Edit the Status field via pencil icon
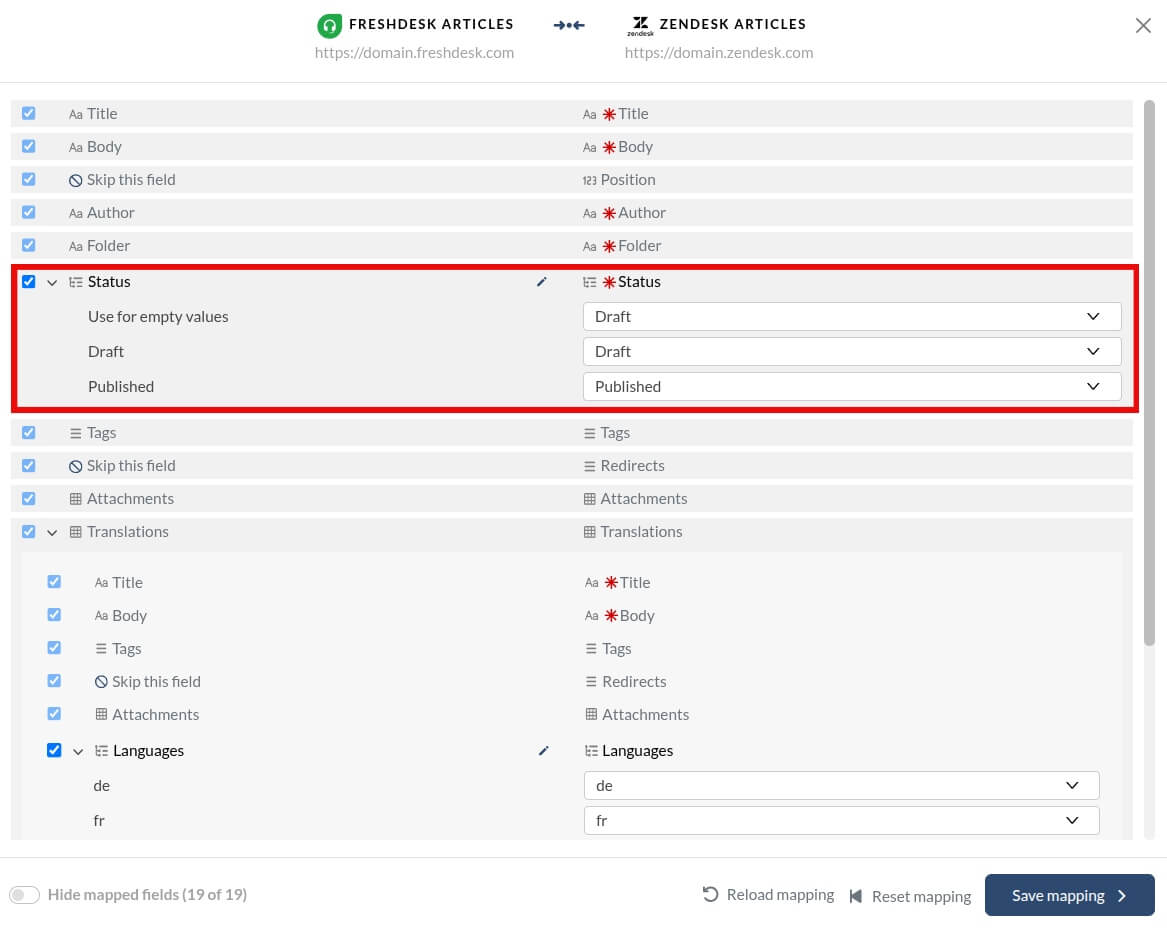 542,281
